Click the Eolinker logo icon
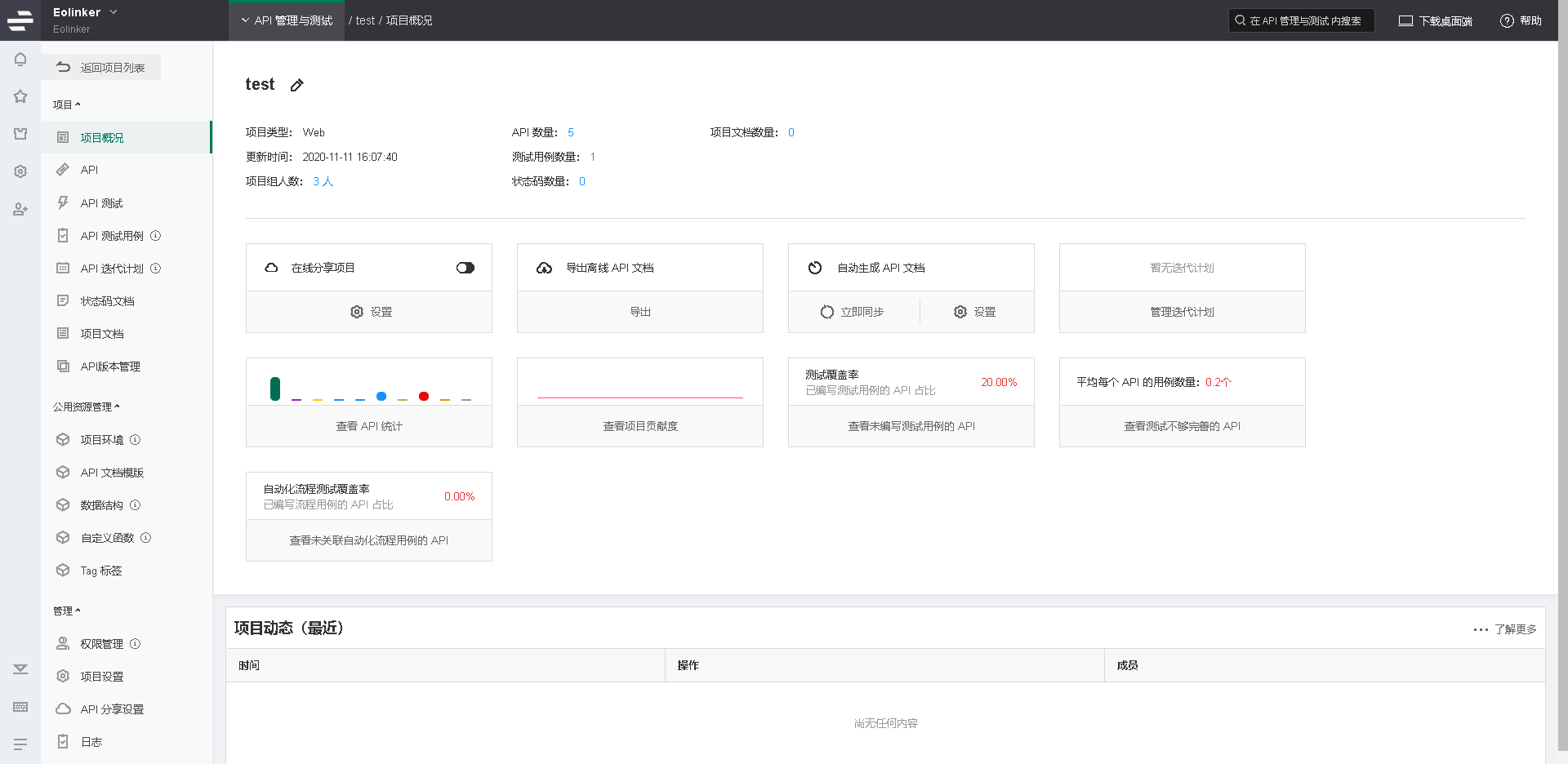The image size is (1568, 764). tap(20, 20)
